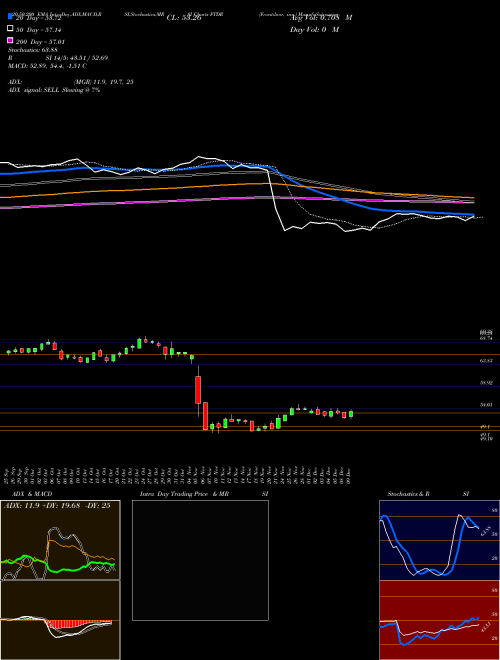Select the '50 Day - 57.14' label
This screenshot has height=660, width=500.
pos(39,30)
